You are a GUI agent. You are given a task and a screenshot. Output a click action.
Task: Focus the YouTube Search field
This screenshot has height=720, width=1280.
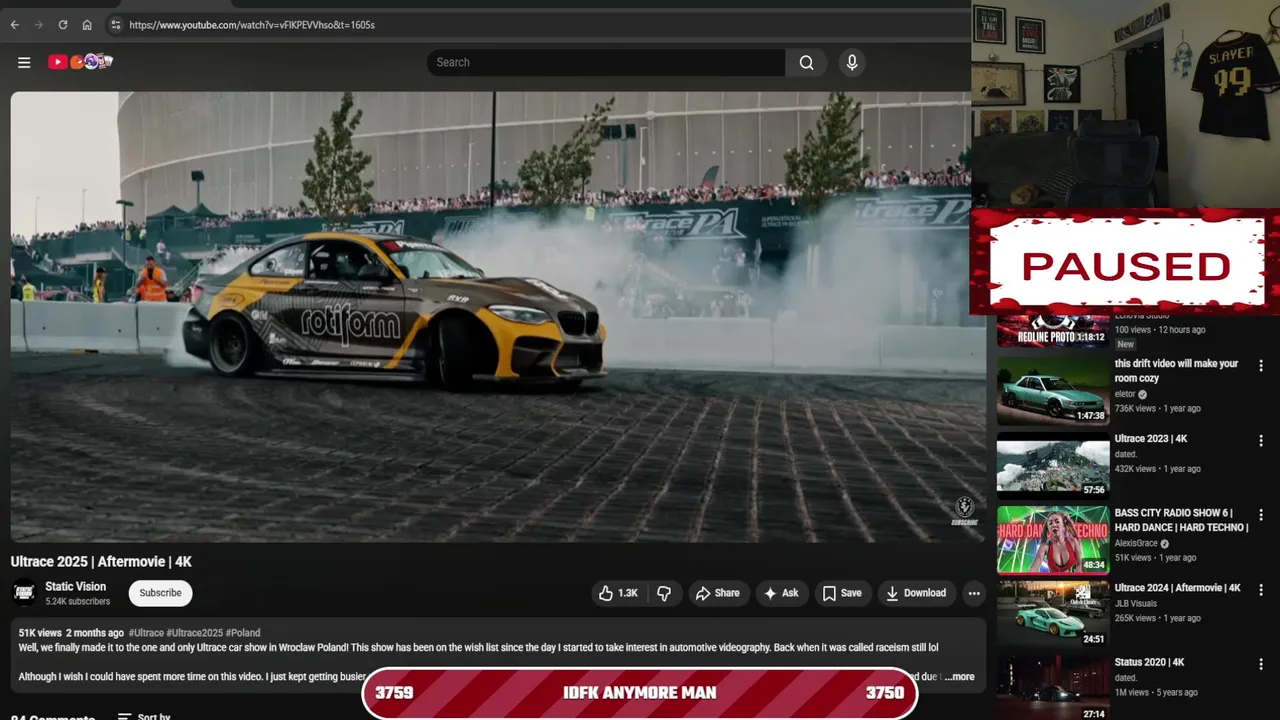pyautogui.click(x=606, y=62)
